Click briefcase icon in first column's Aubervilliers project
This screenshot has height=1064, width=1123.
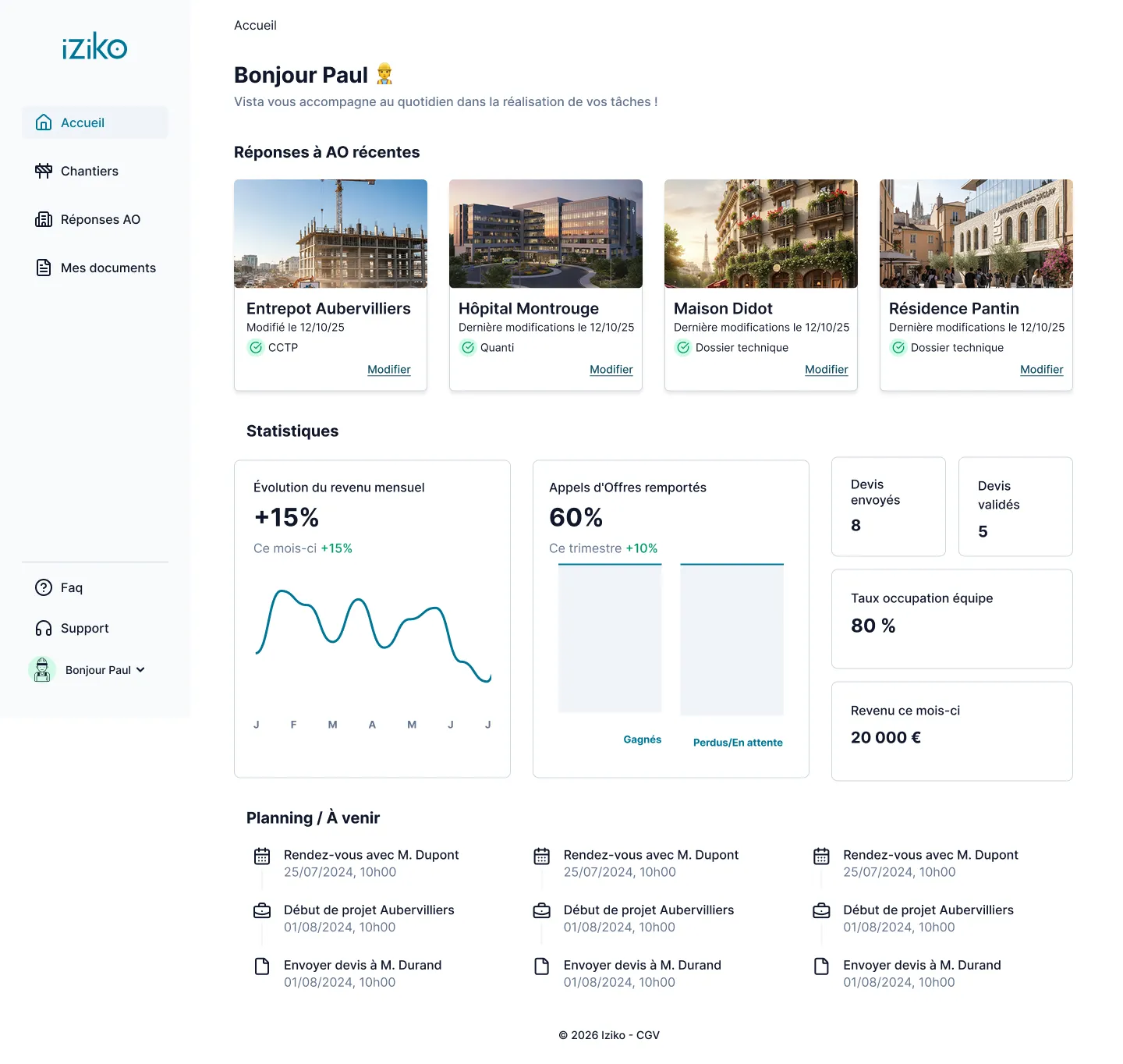[x=262, y=910]
